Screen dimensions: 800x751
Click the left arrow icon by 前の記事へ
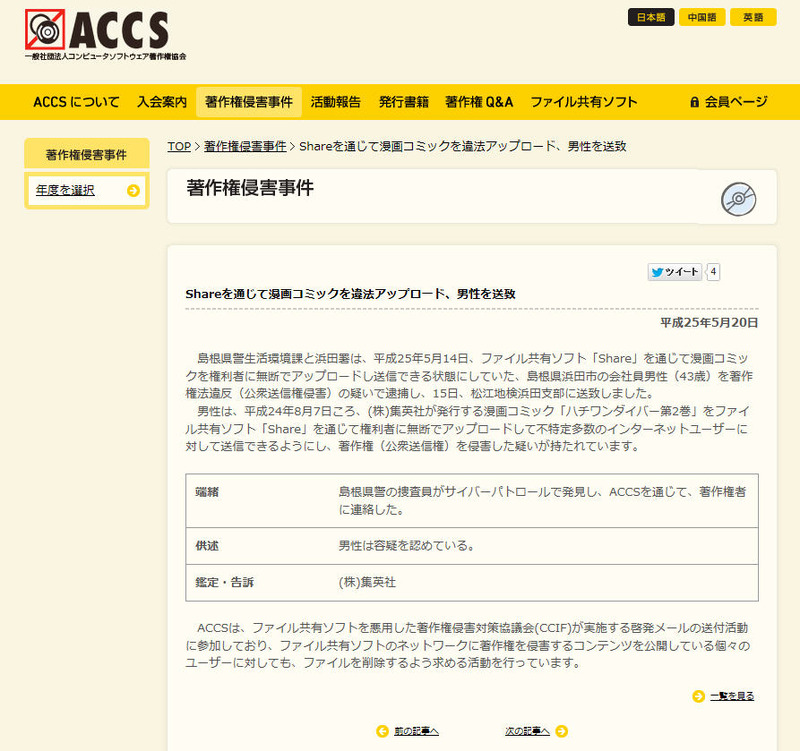(x=382, y=731)
